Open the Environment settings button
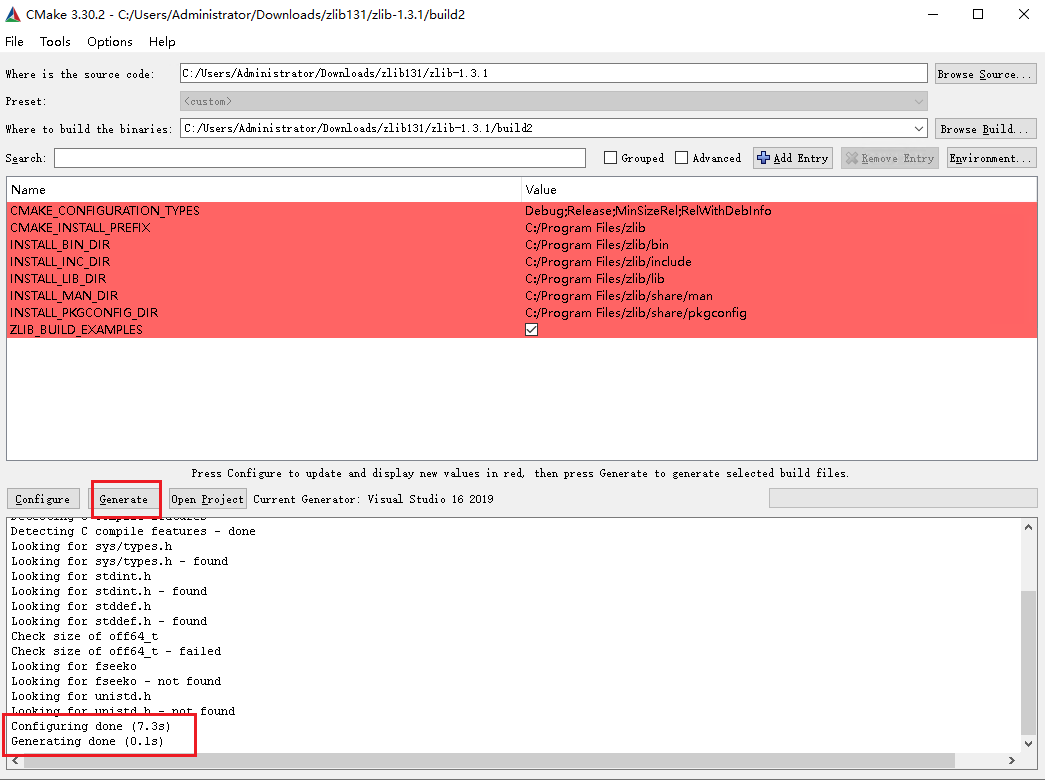This screenshot has height=780, width=1045. point(992,158)
